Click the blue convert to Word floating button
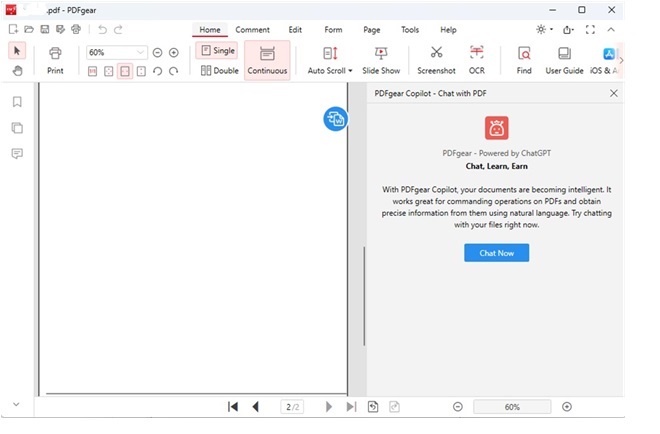This screenshot has height=434, width=660. pos(335,119)
